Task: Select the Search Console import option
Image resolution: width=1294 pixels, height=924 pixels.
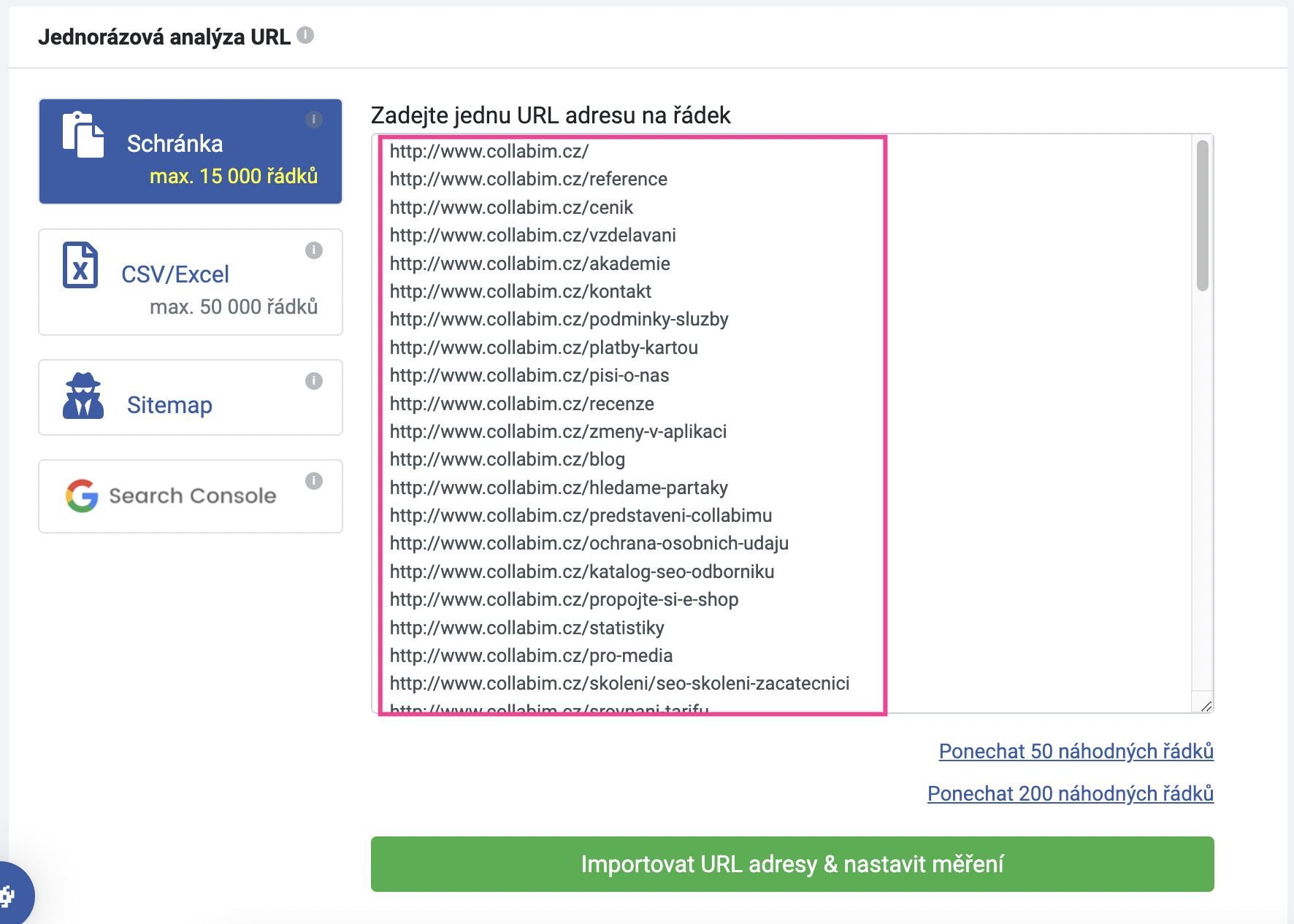Action: [191, 496]
